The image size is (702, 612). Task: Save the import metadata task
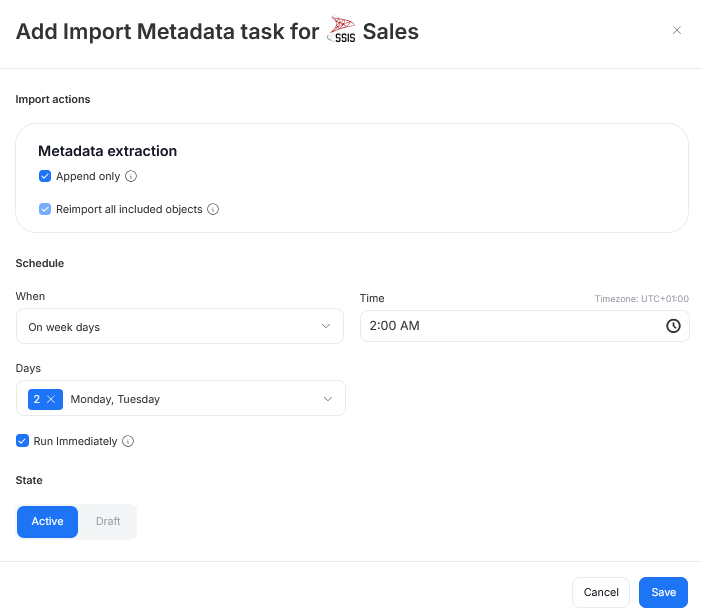click(x=663, y=592)
